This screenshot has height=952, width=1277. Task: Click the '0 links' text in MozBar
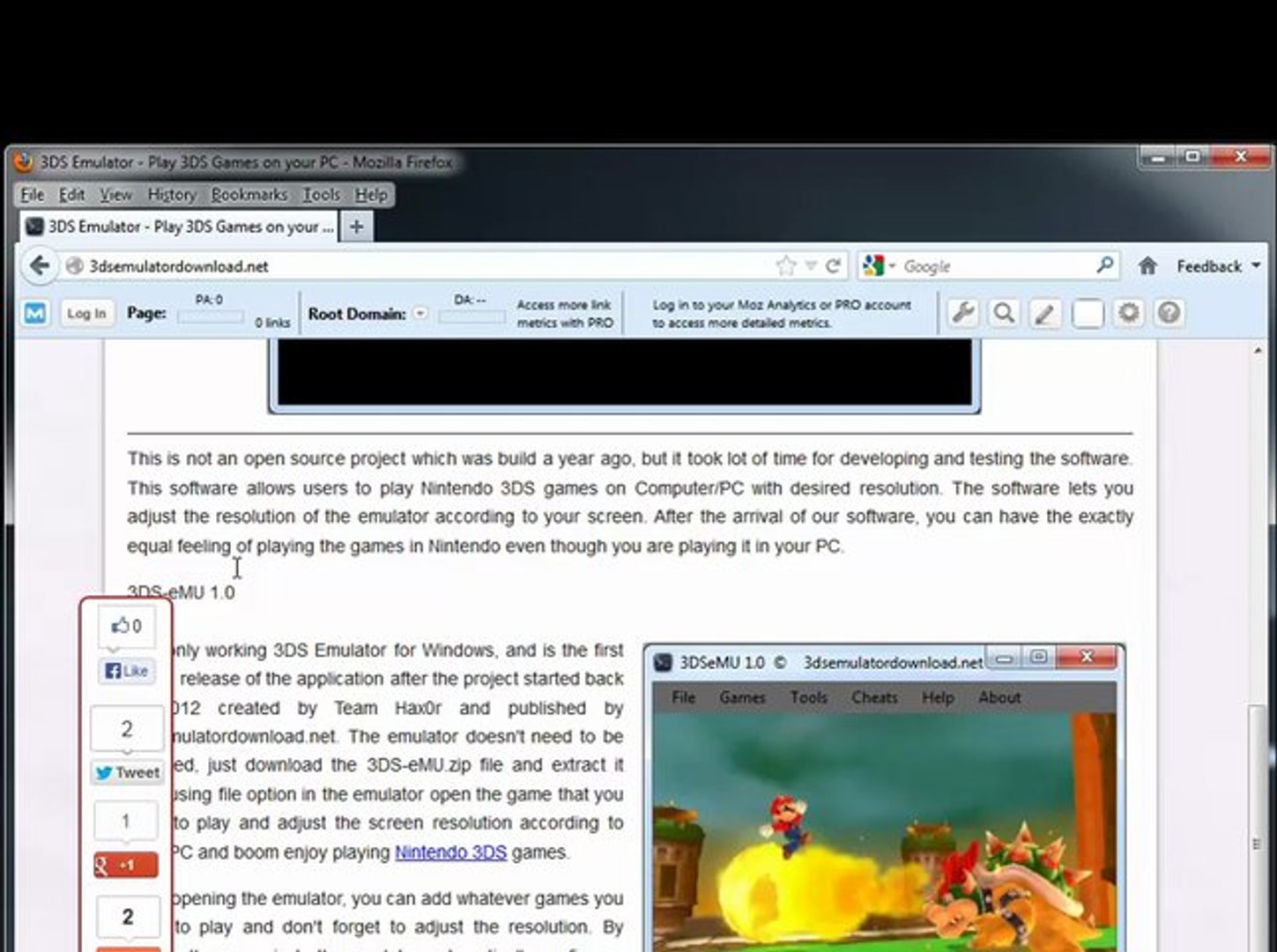pos(272,323)
